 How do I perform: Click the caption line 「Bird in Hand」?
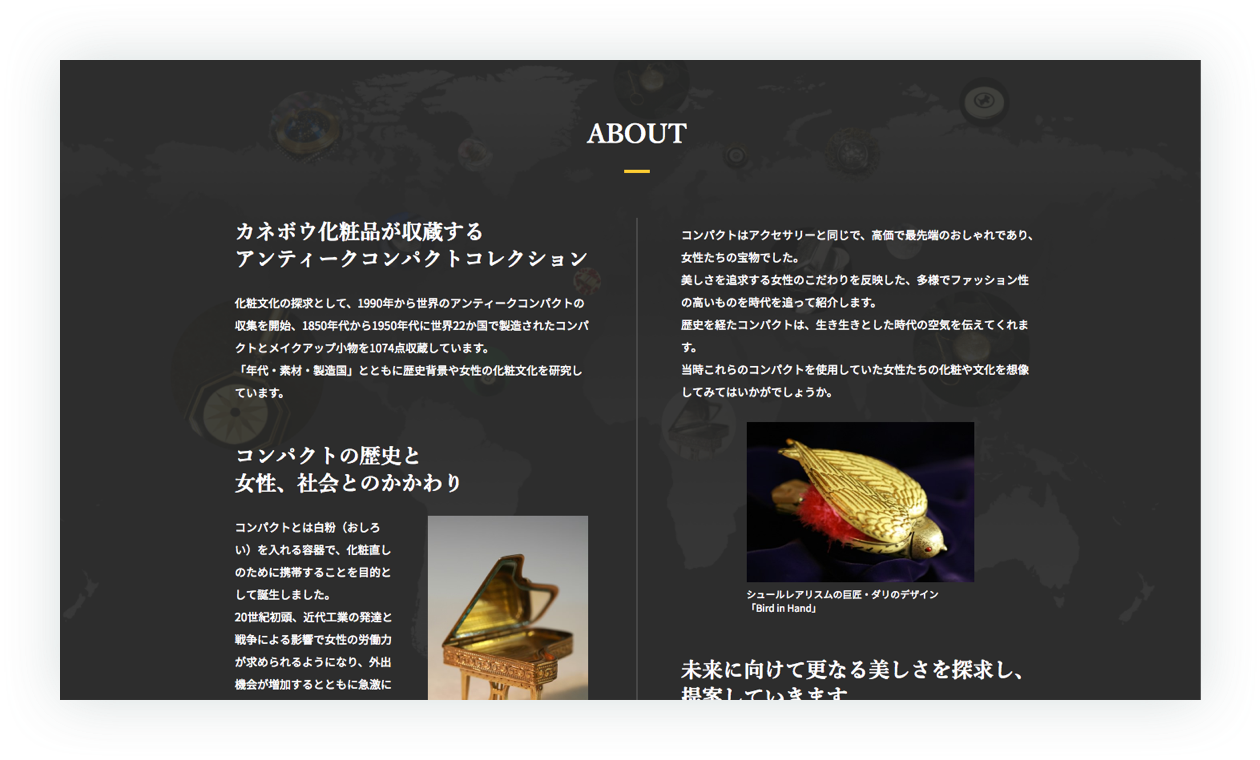pyautogui.click(x=783, y=608)
